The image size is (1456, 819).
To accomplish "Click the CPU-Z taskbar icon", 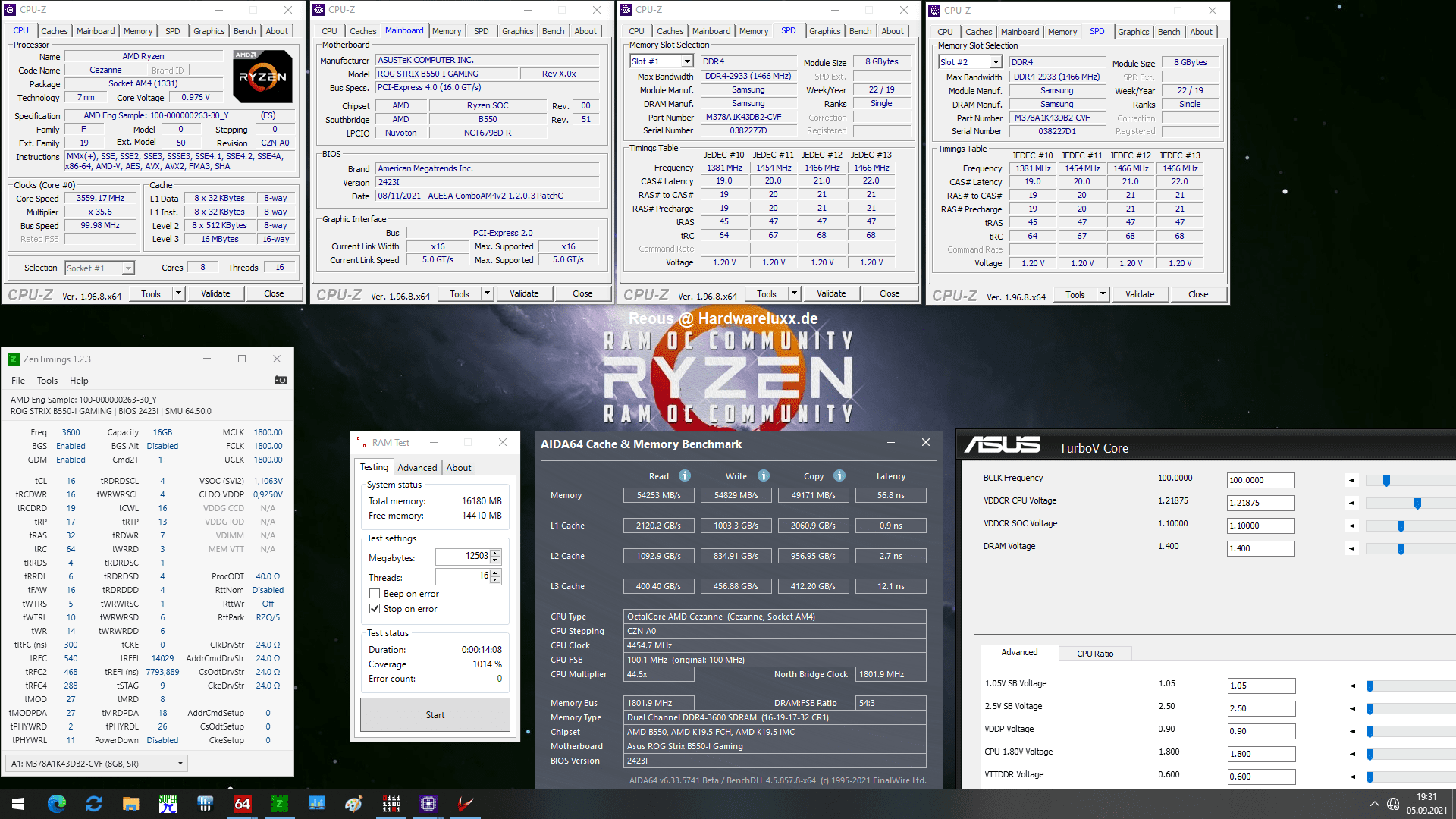I will tap(428, 804).
